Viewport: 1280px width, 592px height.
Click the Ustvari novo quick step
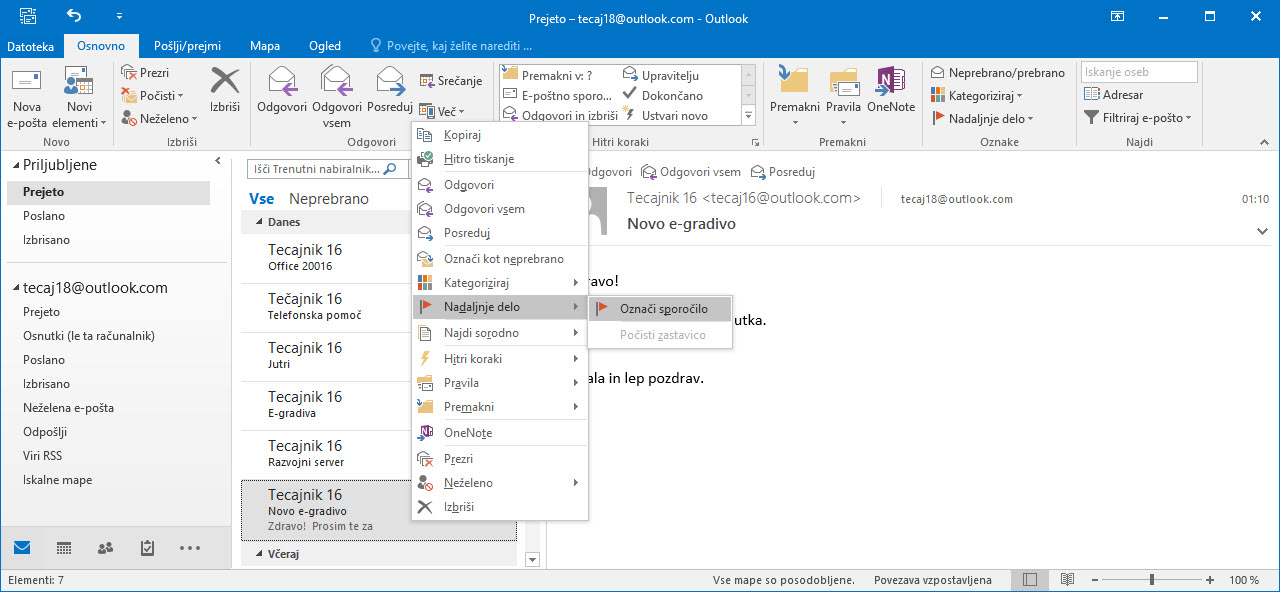pos(665,115)
